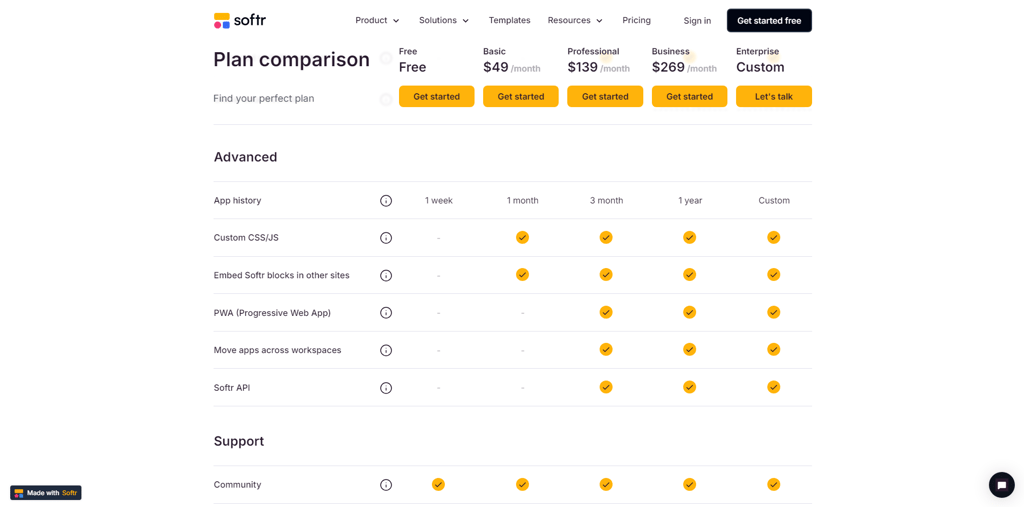Click Professional checkmark in Embed Softr blocks row
Screen dimensions: 1024x507
click(606, 274)
